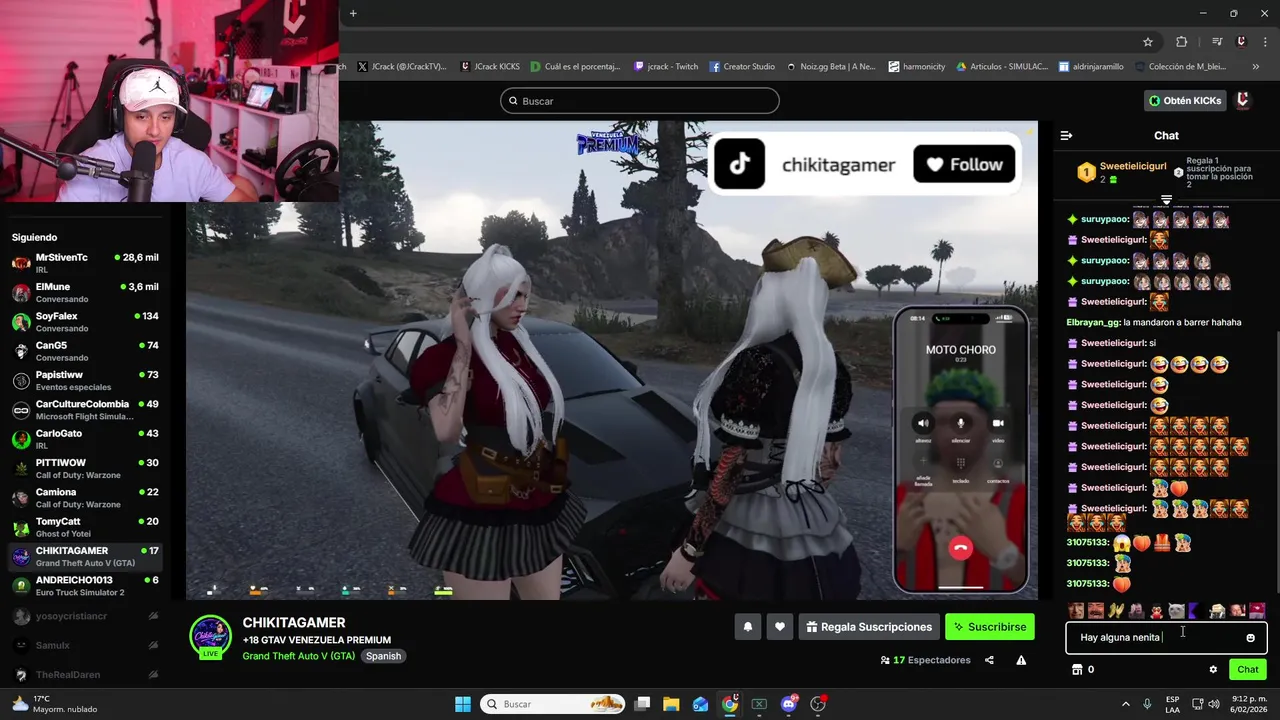
Task: Bookmark page with star icon
Action: coord(1148,42)
